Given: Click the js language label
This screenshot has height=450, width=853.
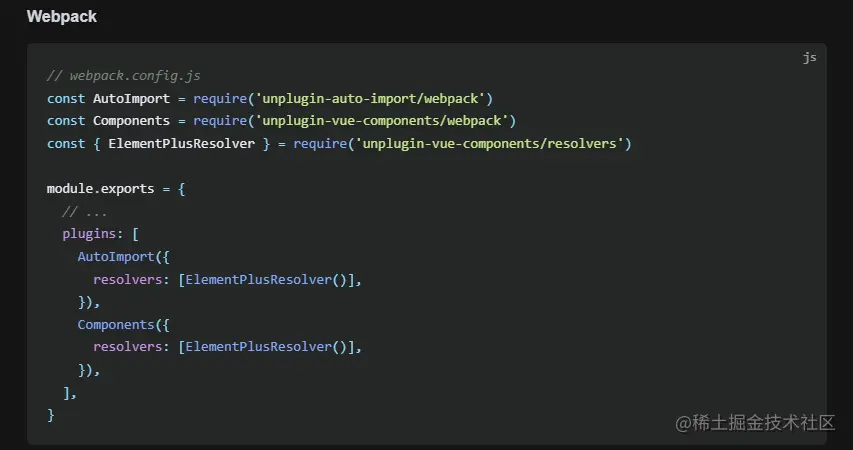Looking at the screenshot, I should [809, 57].
